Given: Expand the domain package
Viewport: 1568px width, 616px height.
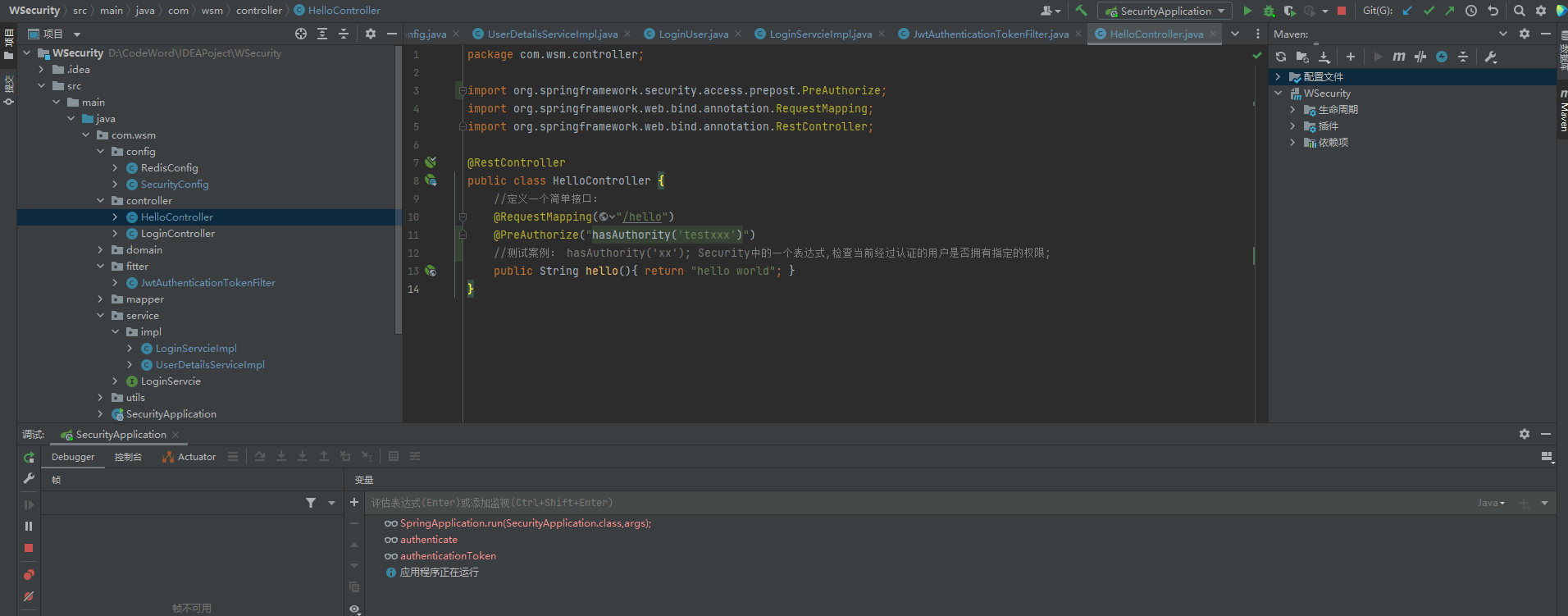Looking at the screenshot, I should [101, 250].
